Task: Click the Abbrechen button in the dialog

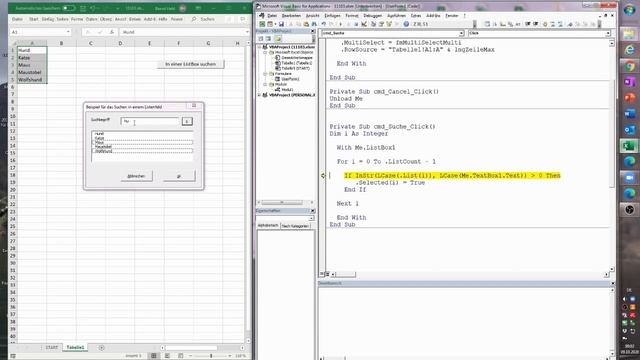Action: point(136,176)
